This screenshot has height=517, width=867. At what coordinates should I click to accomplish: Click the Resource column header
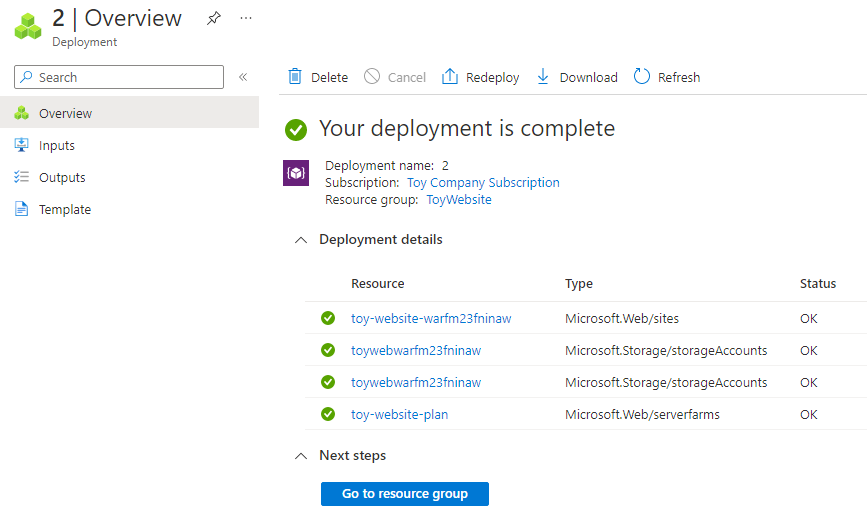(378, 284)
